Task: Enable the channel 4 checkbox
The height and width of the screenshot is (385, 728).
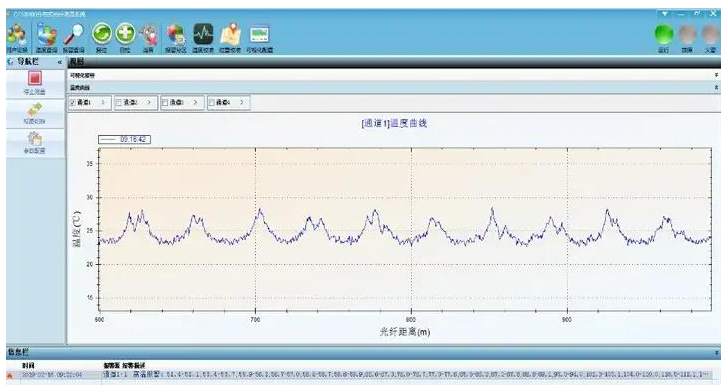Action: click(x=212, y=103)
